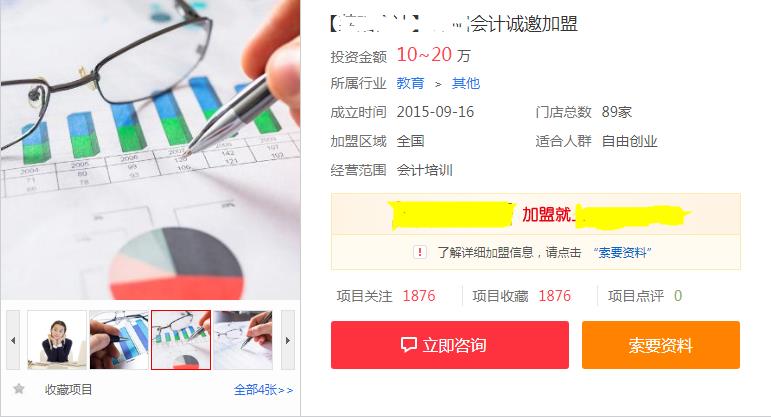Click the chat bubble icon on 立即咨询
Image resolution: width=771 pixels, height=417 pixels.
pyautogui.click(x=408, y=345)
